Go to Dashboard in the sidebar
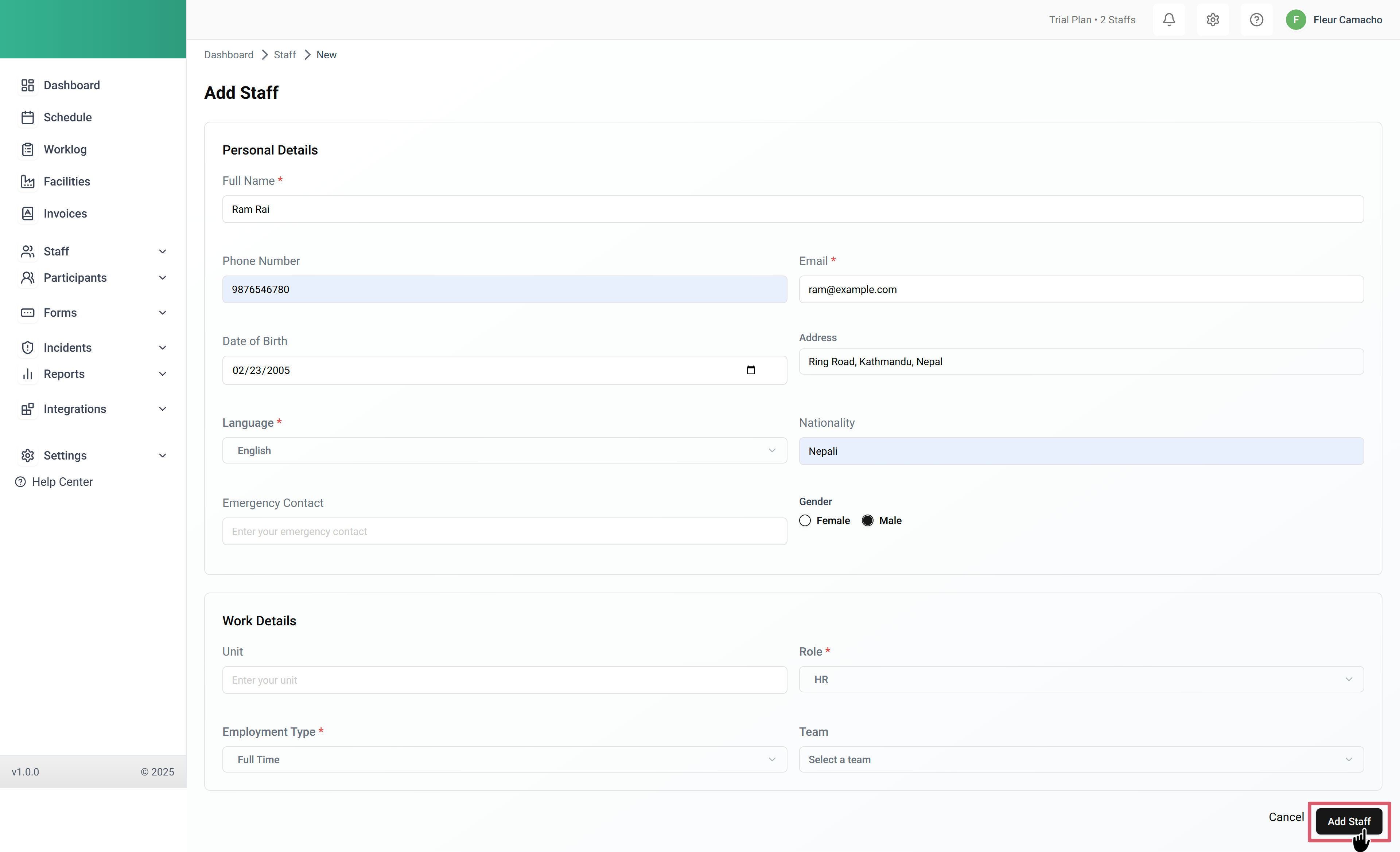 [x=71, y=85]
